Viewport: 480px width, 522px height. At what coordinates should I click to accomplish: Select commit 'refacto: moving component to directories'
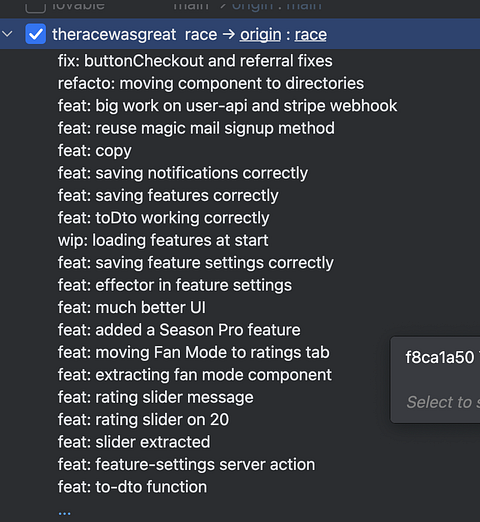click(211, 83)
